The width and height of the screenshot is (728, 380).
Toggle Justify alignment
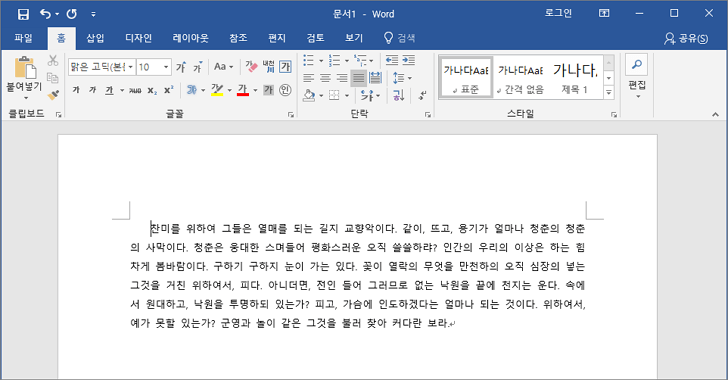(x=358, y=78)
